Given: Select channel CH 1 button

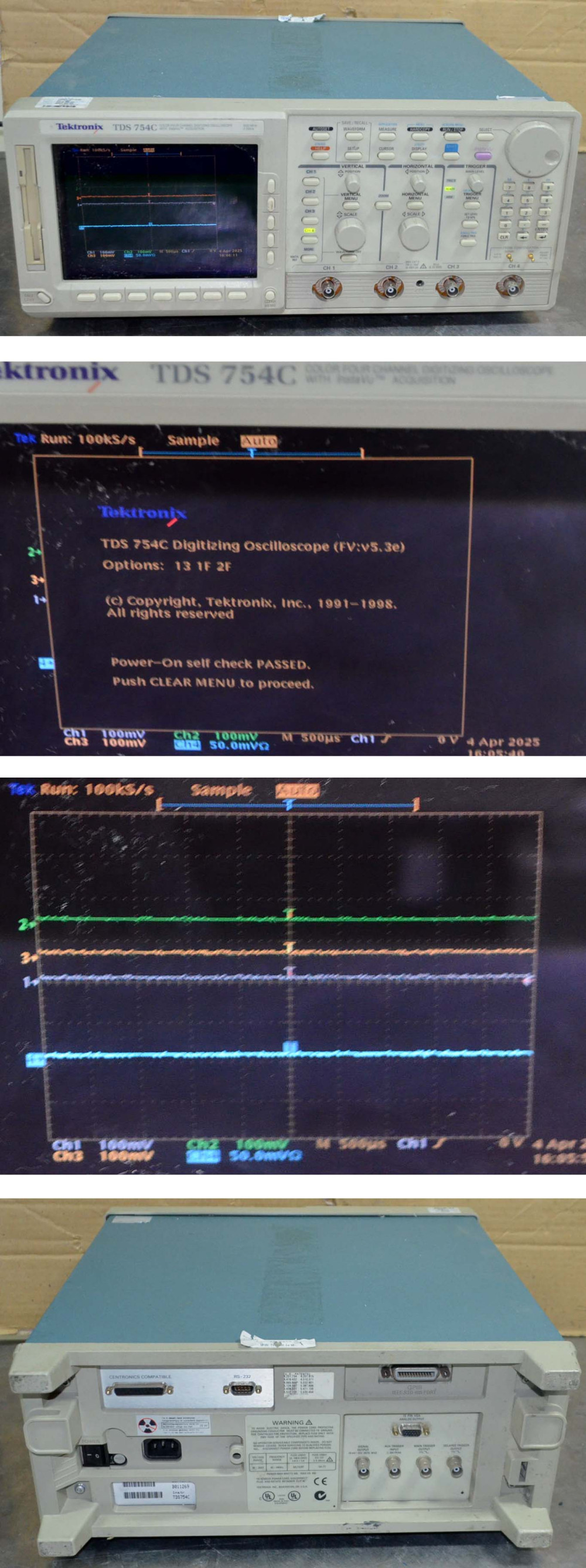Looking at the screenshot, I should [x=311, y=181].
